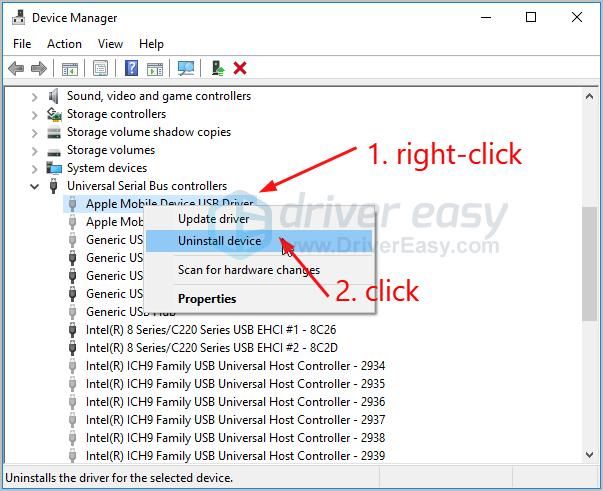
Task: Click Show/Hide console tree toolbar icon
Action: 69,68
